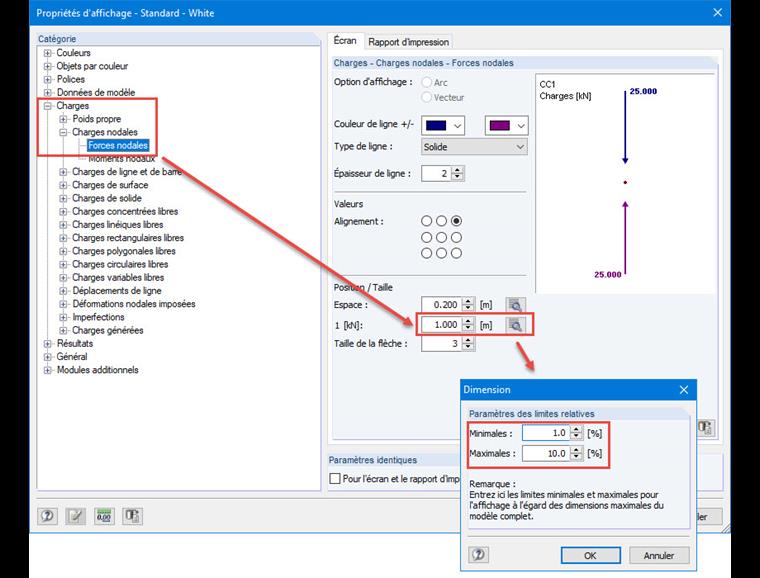760x578 pixels.
Task: Expand the Modules additionnels node
Action: click(48, 370)
